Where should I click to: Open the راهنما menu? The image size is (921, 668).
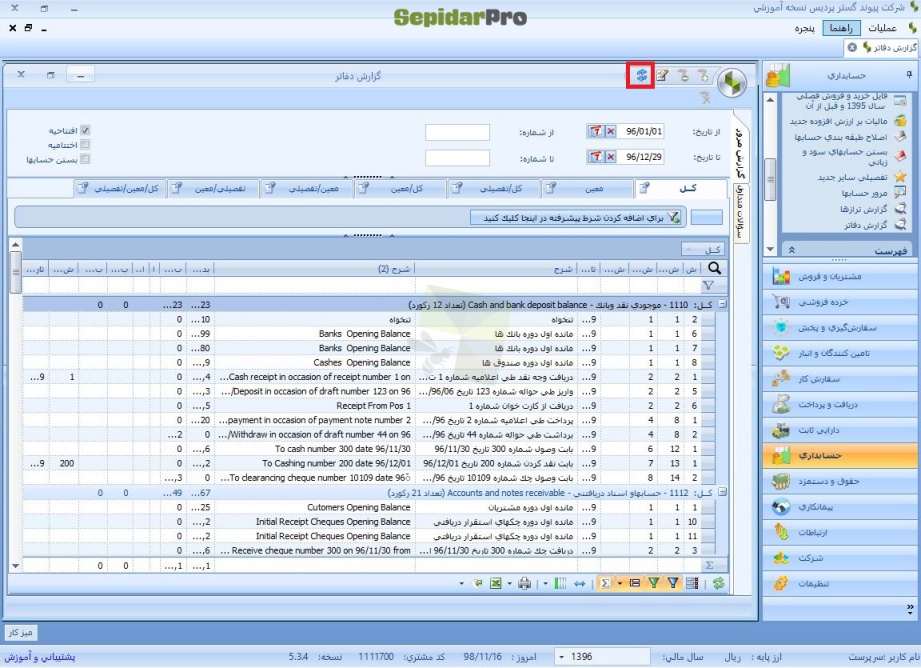[x=841, y=28]
